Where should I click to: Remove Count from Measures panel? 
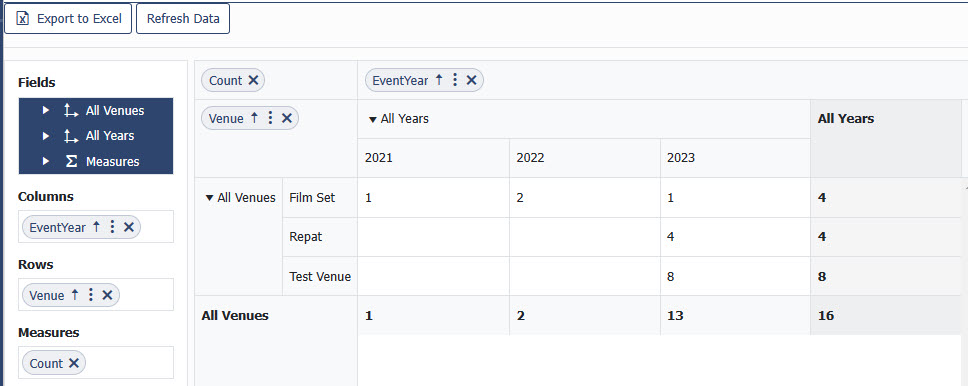(73, 363)
